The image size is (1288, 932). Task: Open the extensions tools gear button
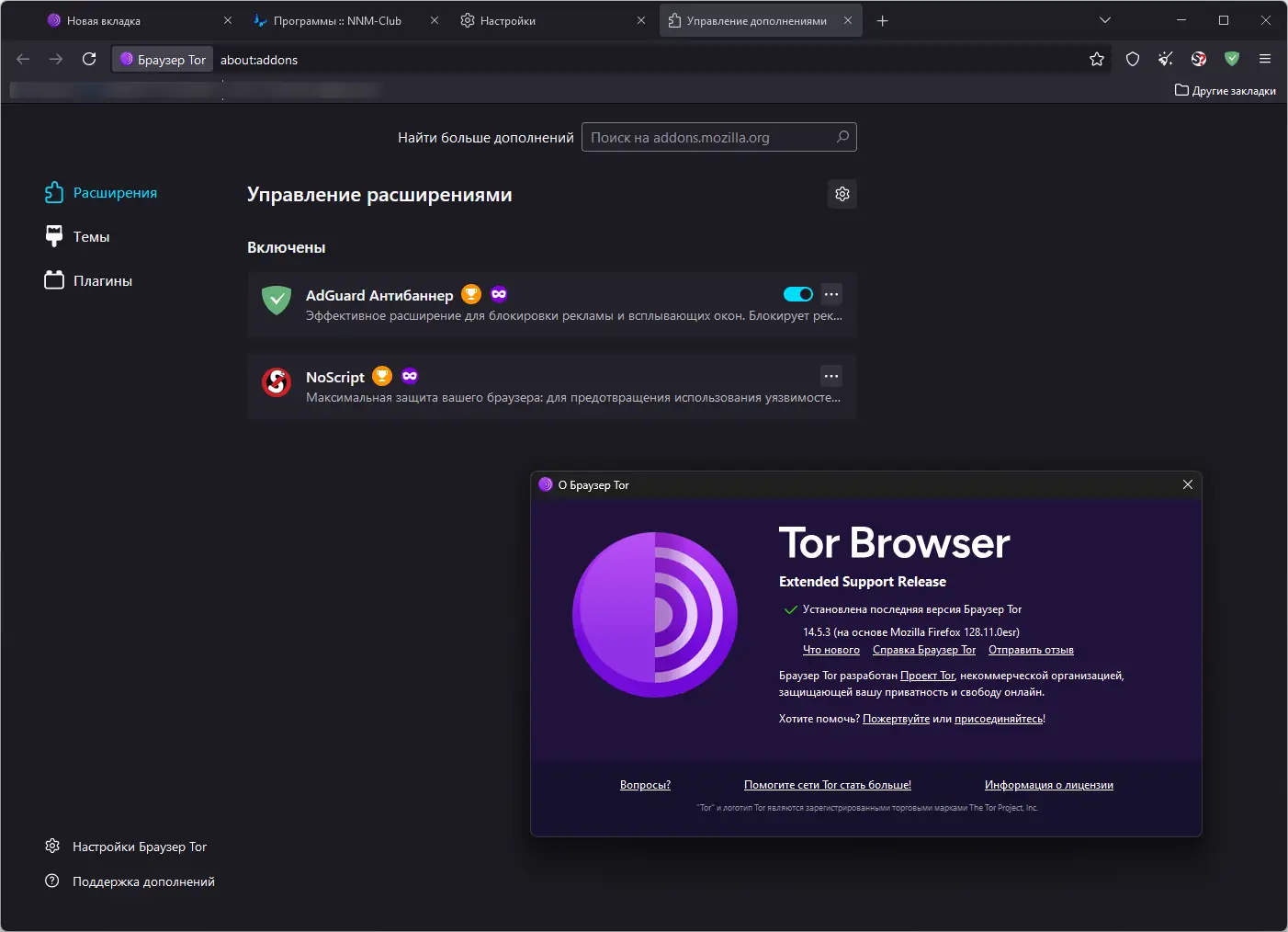(842, 194)
